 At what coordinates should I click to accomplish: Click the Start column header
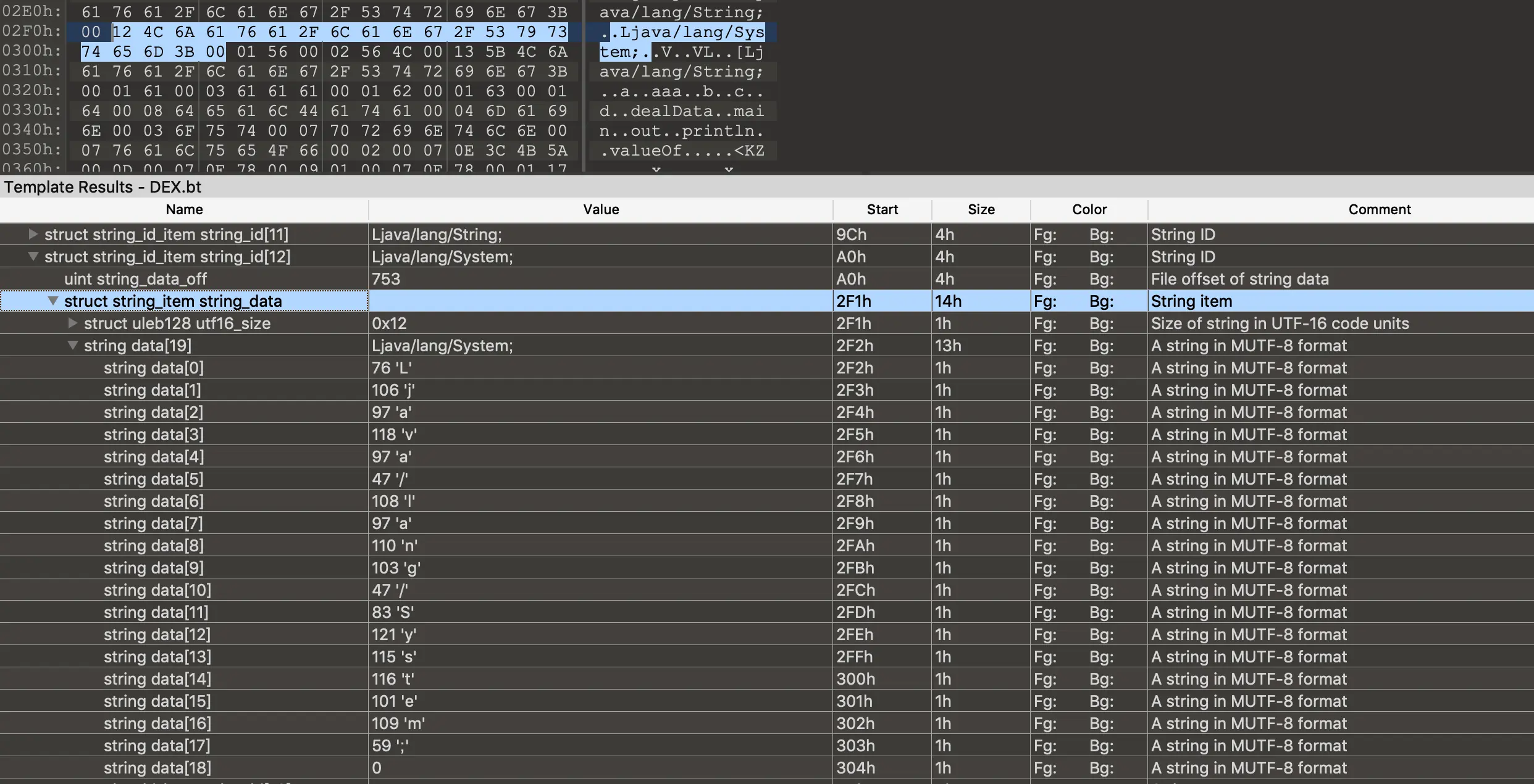click(882, 210)
